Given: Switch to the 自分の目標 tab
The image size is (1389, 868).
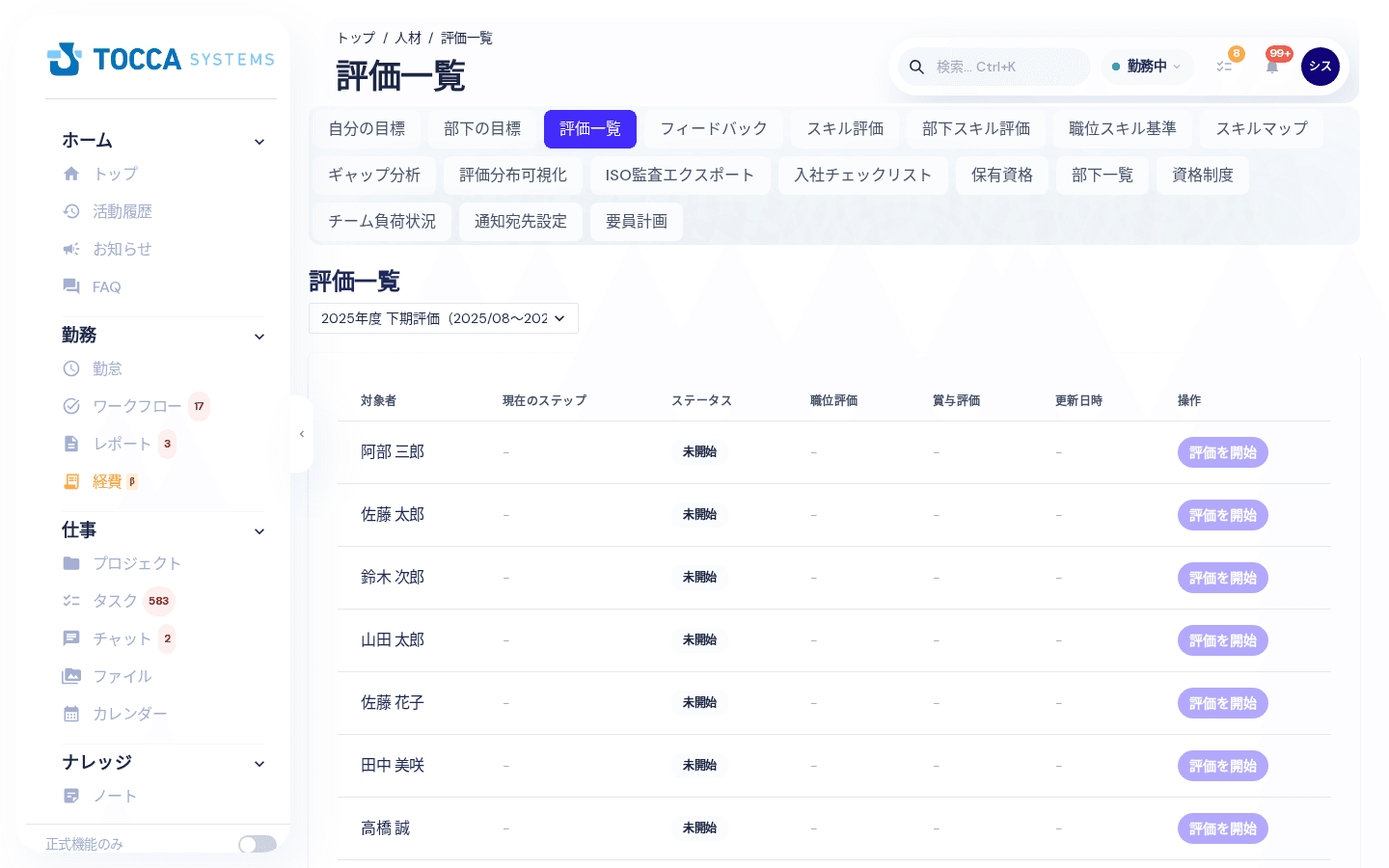Looking at the screenshot, I should pyautogui.click(x=367, y=129).
